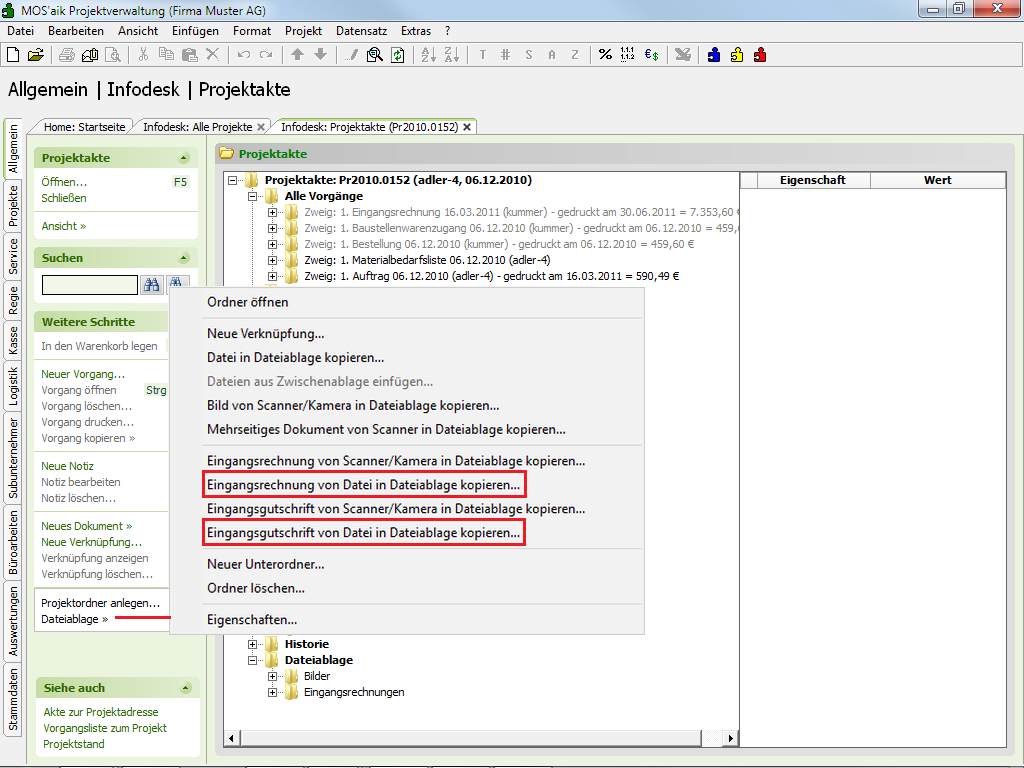Click the Dateiablage » sidebar link
Viewport: 1024px width, 768px height.
74,619
